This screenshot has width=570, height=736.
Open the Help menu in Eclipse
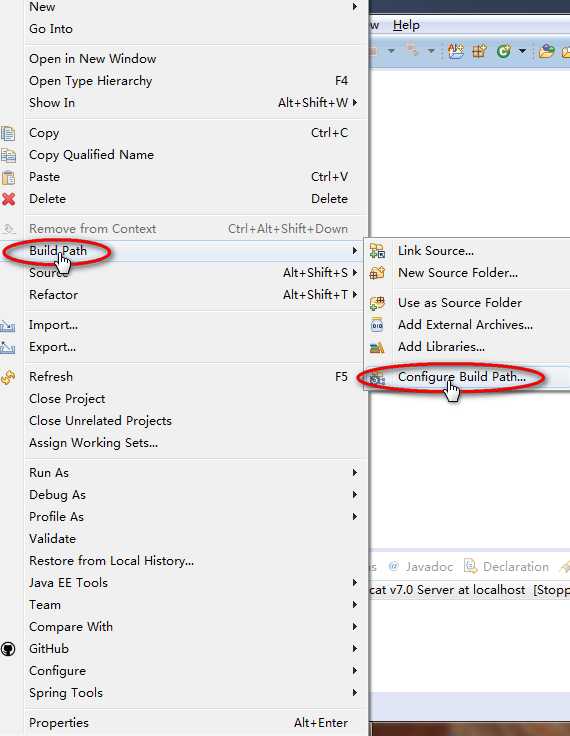click(x=406, y=25)
